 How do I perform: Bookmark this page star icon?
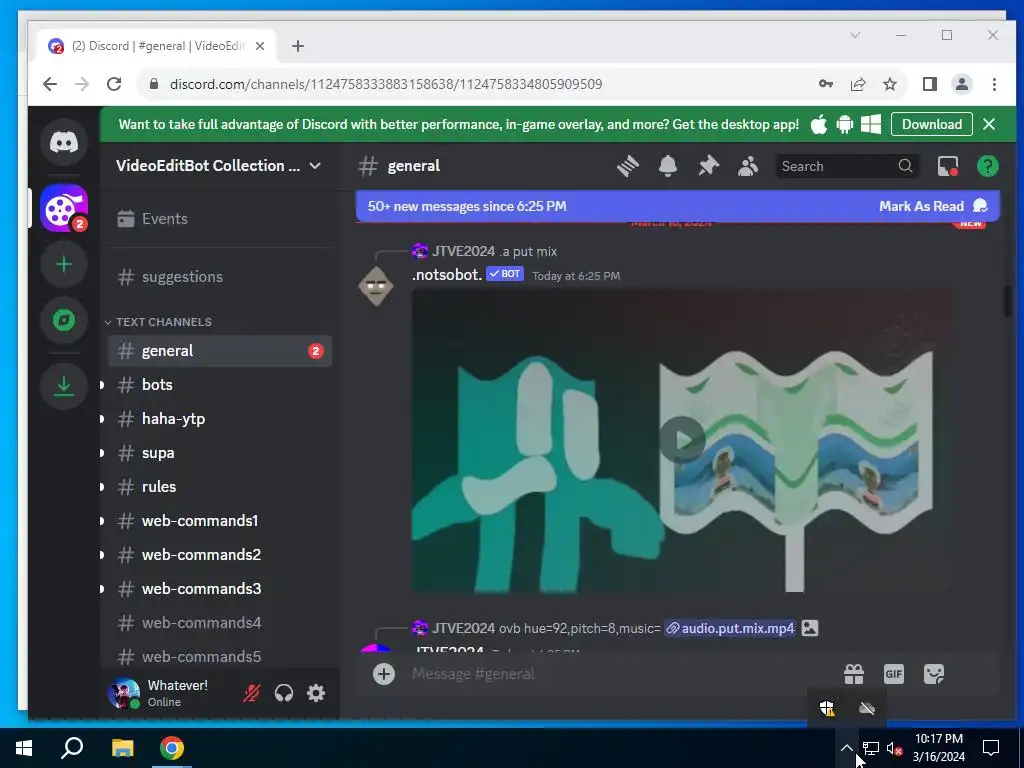pos(889,84)
